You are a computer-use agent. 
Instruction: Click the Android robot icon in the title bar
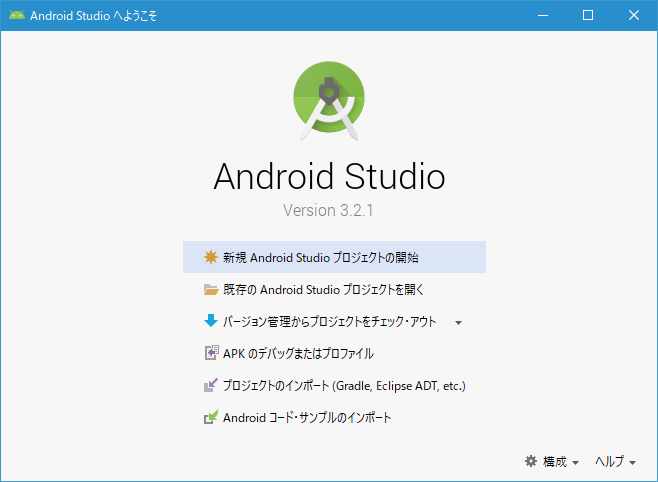(17, 15)
